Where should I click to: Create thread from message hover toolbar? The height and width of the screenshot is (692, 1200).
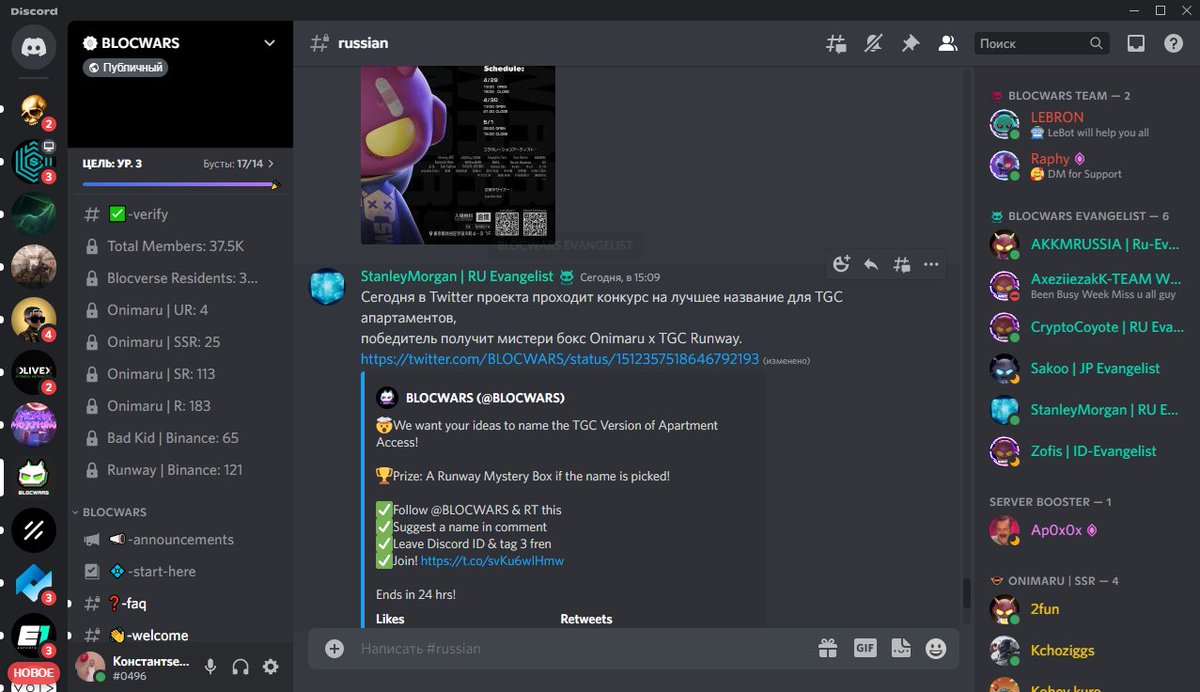901,264
